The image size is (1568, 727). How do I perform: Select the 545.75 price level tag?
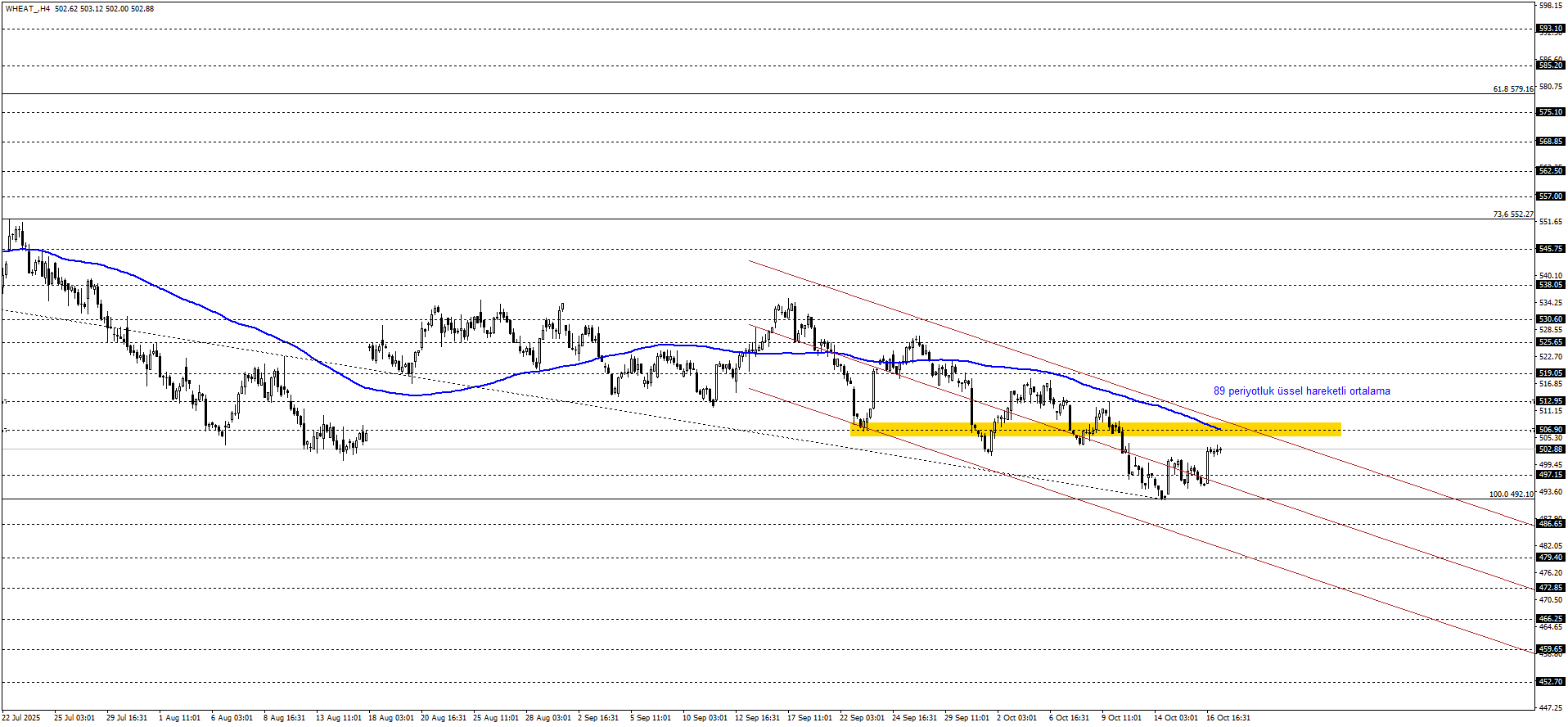(1551, 249)
